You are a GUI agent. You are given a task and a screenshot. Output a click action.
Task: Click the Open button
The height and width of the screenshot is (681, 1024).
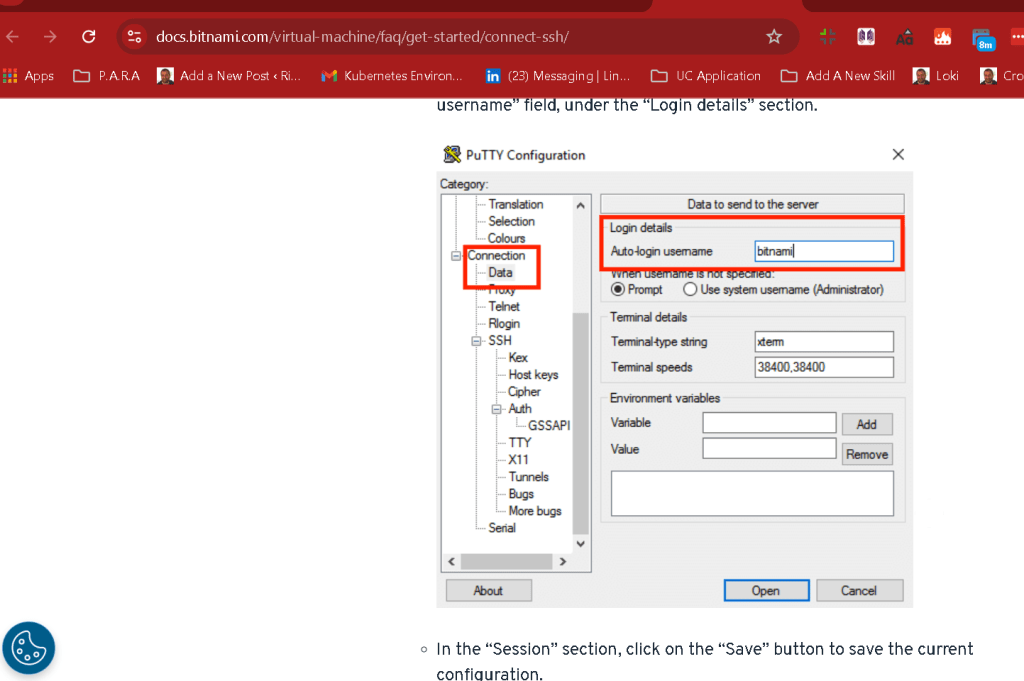pyautogui.click(x=766, y=590)
